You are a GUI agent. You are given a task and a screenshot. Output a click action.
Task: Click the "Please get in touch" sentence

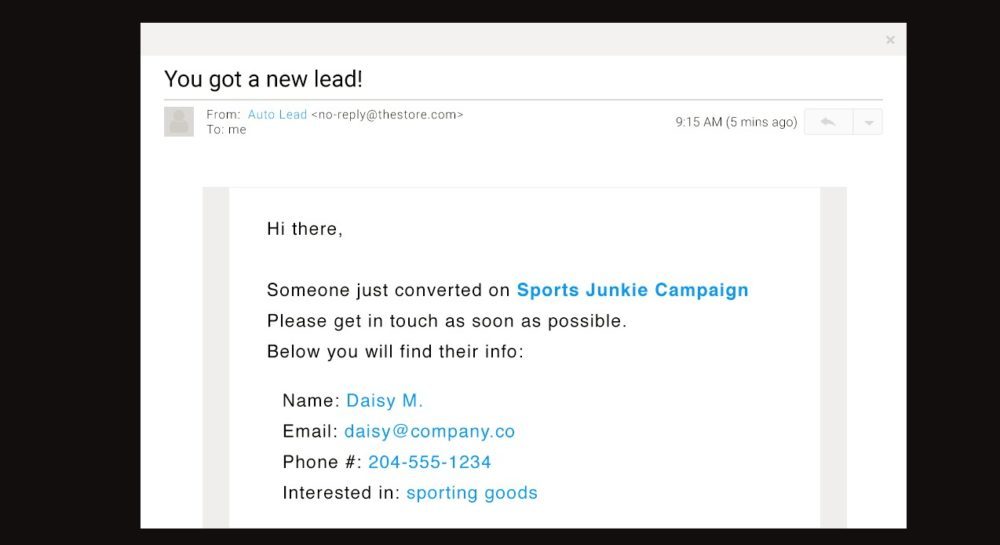[446, 321]
